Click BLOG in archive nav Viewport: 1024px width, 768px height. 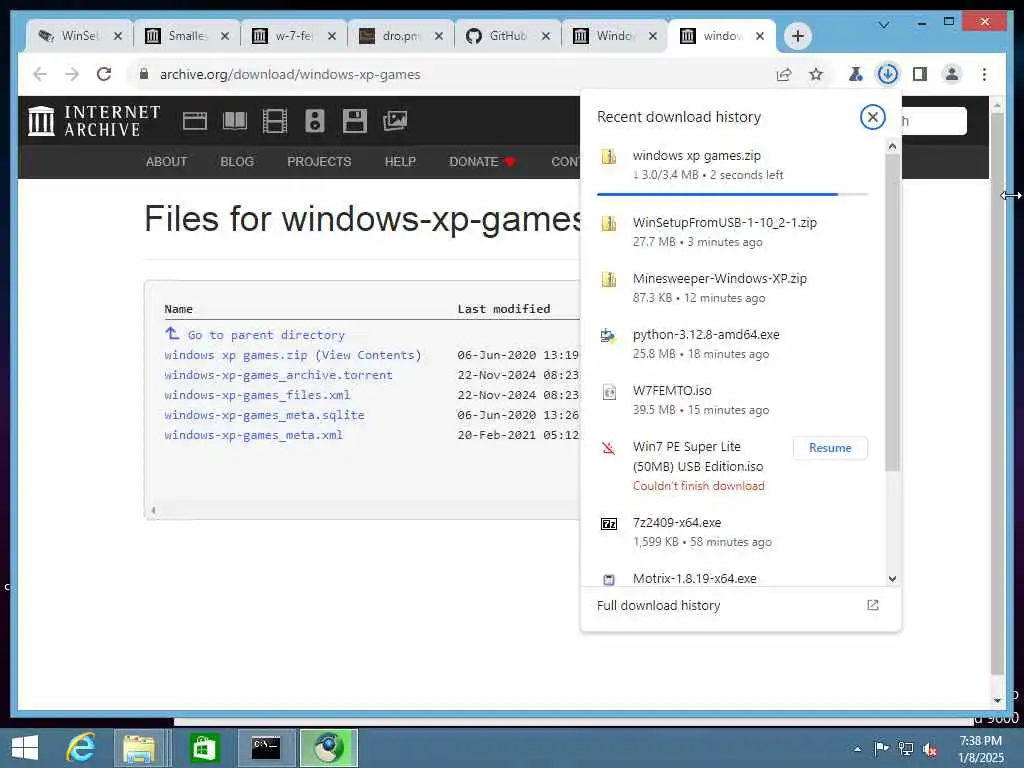click(x=237, y=161)
